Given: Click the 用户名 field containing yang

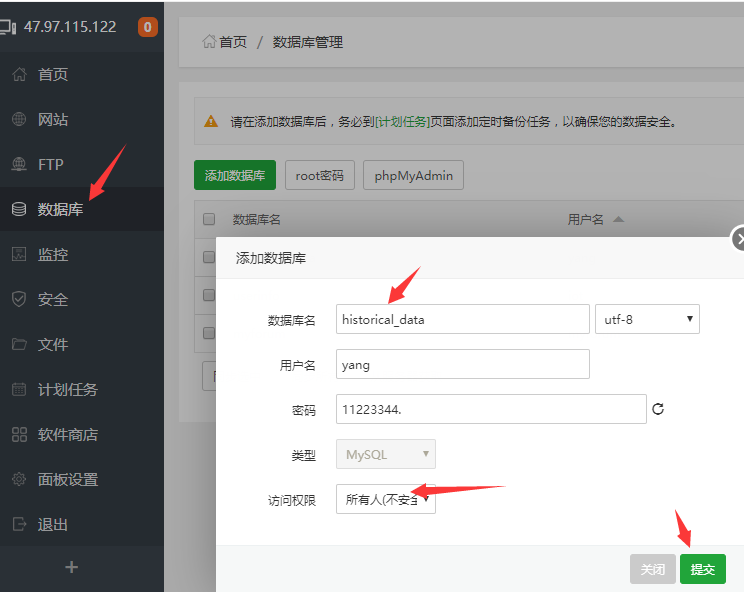Looking at the screenshot, I should point(463,364).
